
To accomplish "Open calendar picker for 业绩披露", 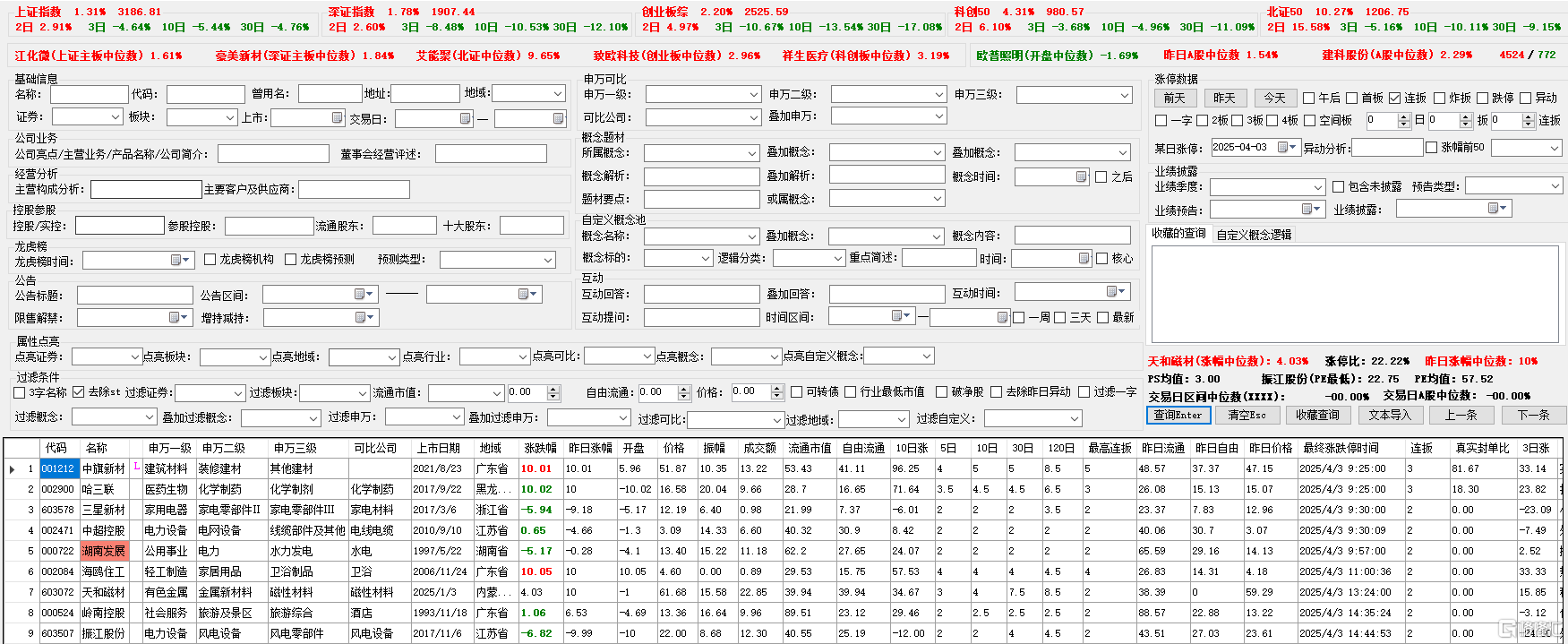I will (1497, 209).
